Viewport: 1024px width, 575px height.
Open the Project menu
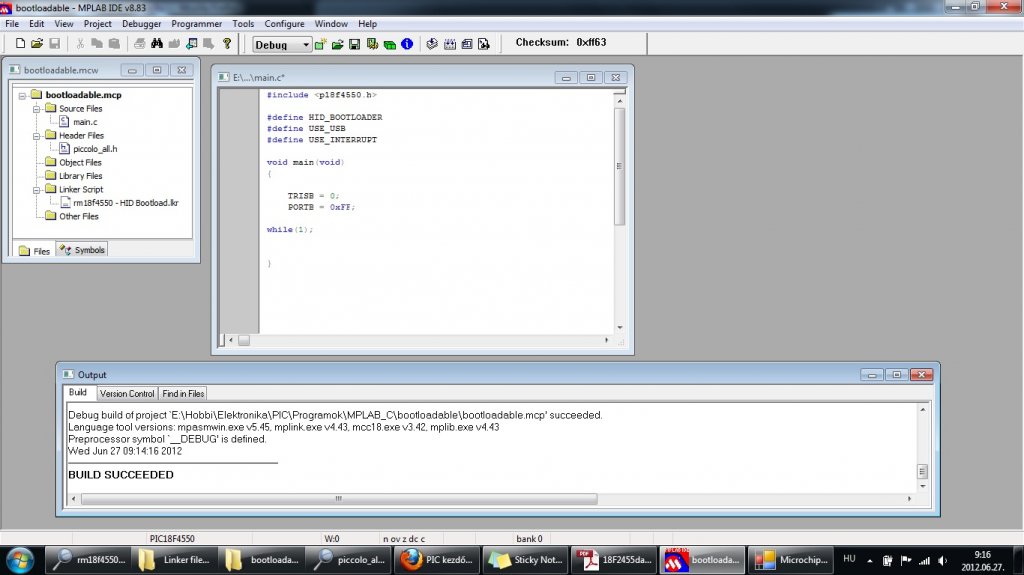[x=97, y=24]
